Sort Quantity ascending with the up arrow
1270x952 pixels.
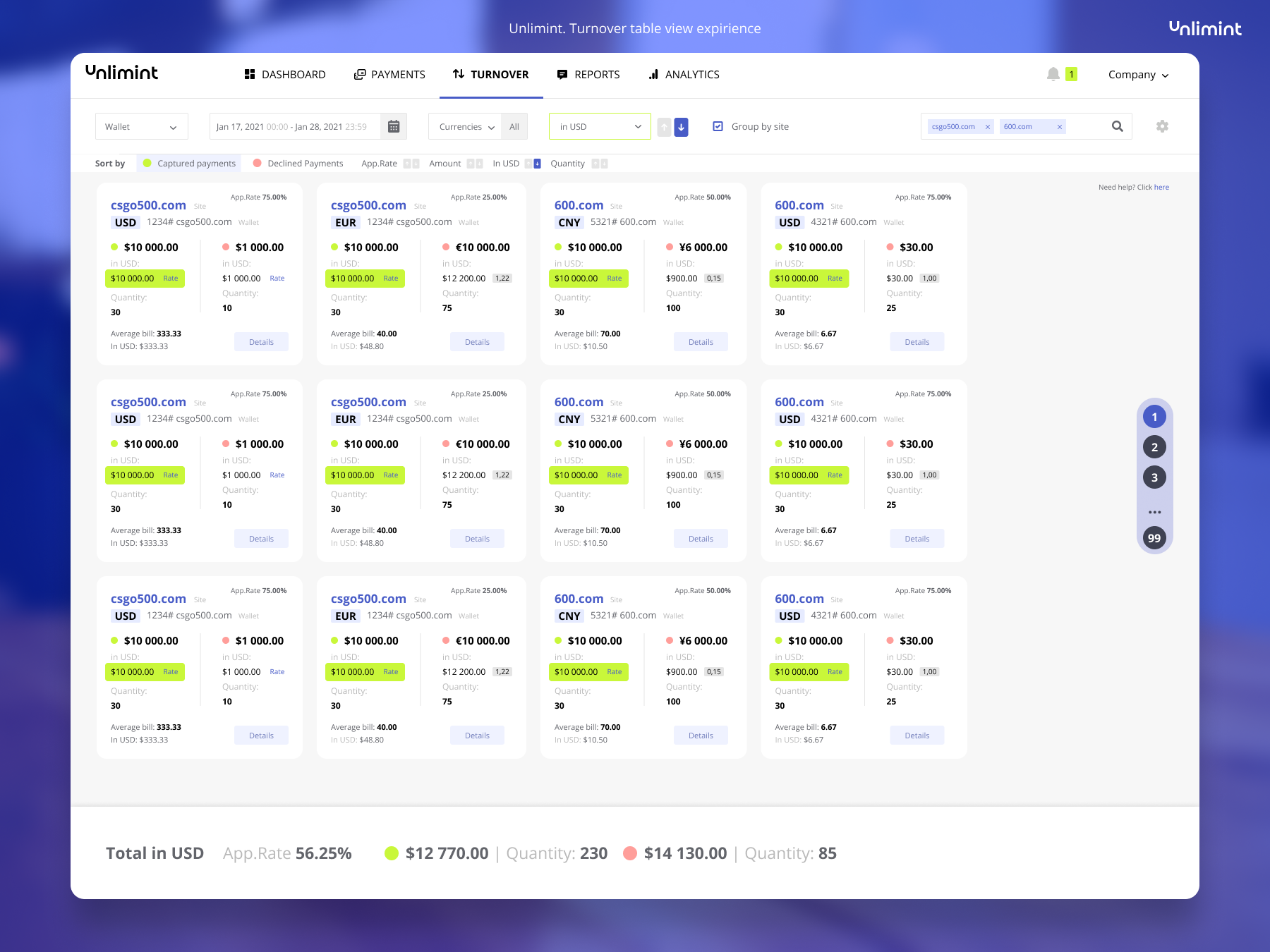pyautogui.click(x=595, y=164)
